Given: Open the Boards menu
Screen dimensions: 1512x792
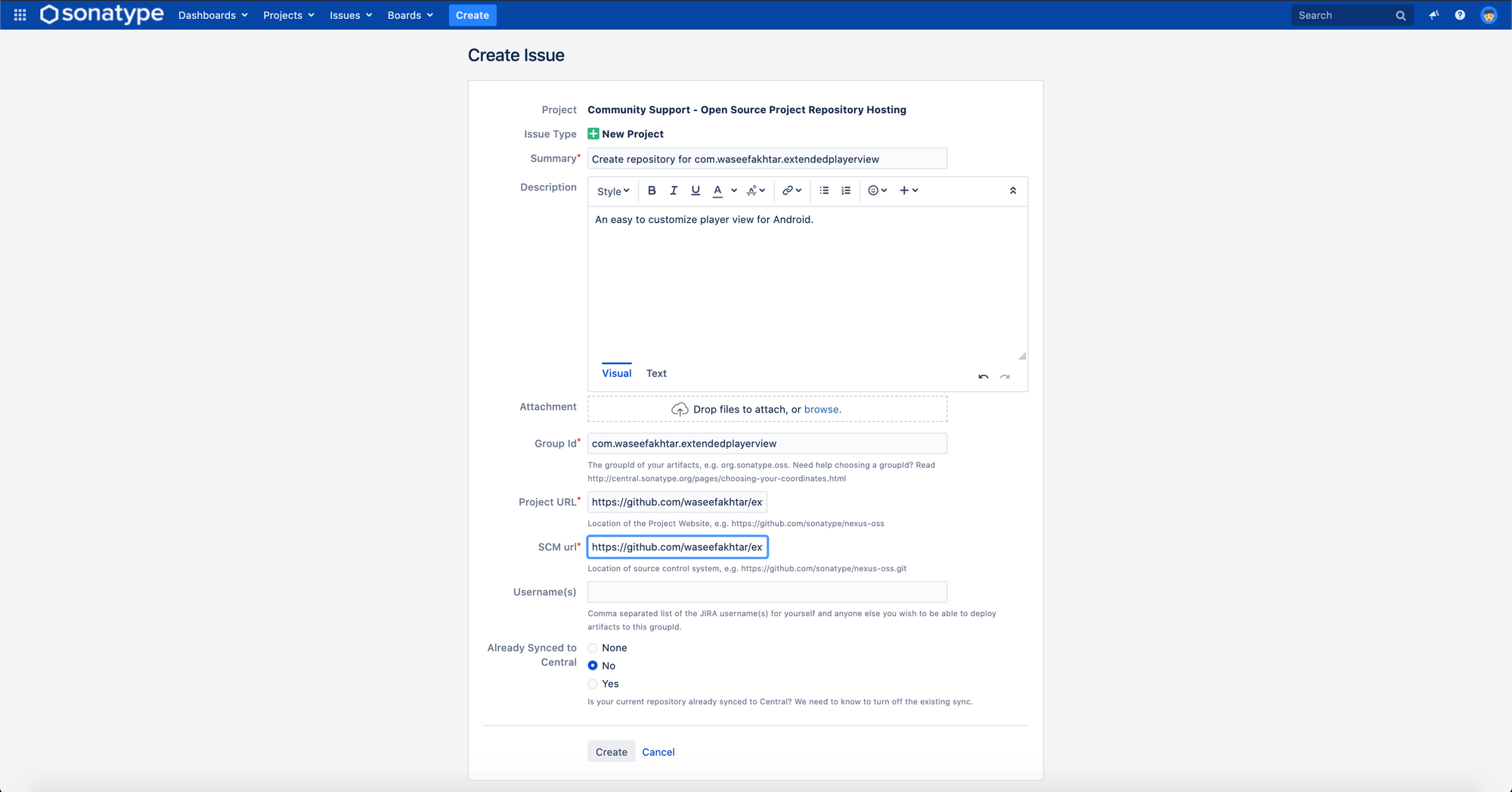Looking at the screenshot, I should (x=411, y=15).
